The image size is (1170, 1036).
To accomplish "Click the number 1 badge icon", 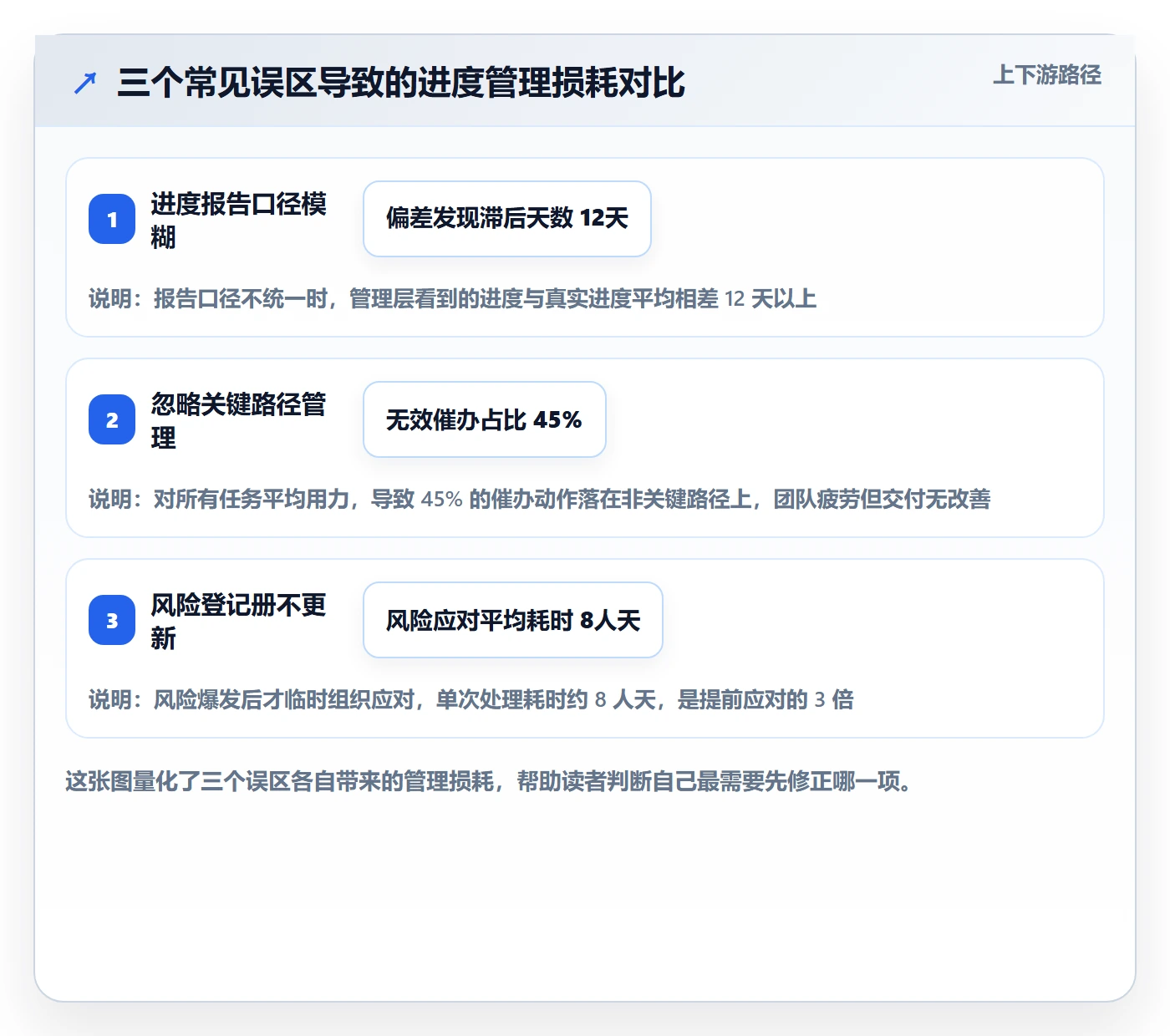I will click(112, 219).
